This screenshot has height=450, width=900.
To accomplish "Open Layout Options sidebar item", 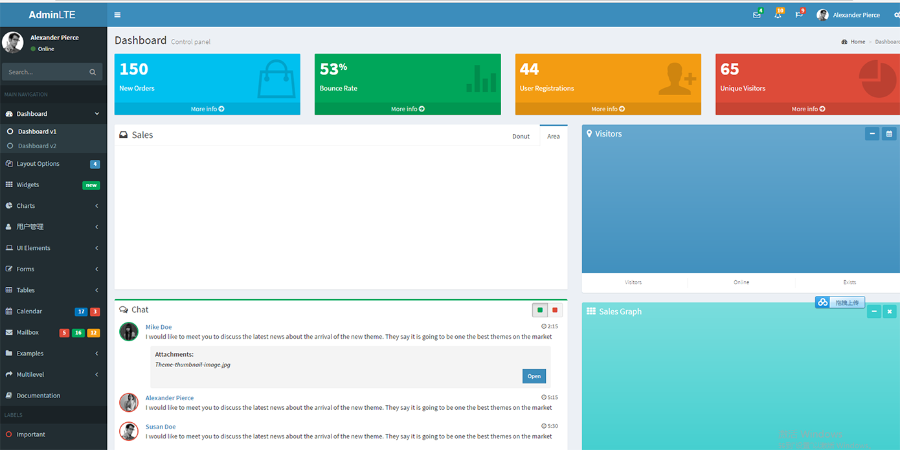I will pyautogui.click(x=53, y=164).
